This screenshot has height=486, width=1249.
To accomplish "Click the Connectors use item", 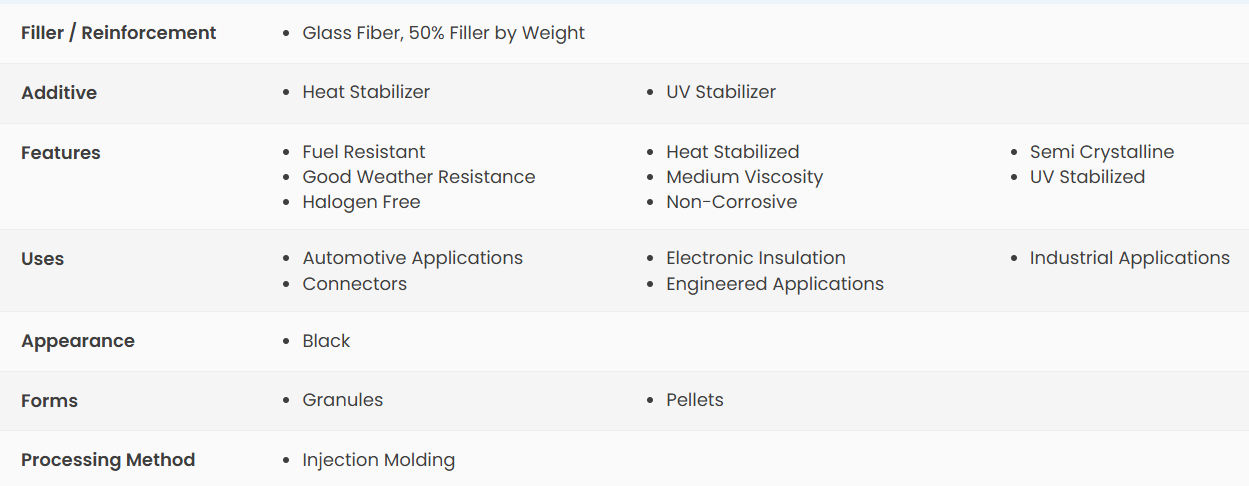I will click(355, 284).
